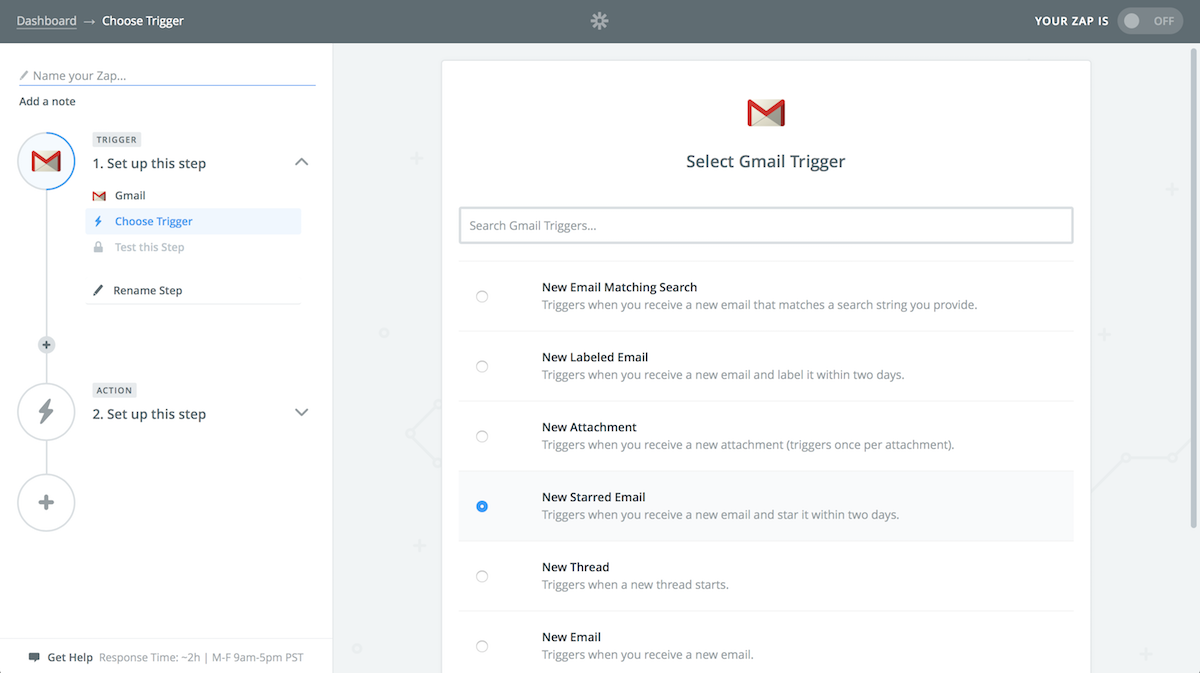Focus the Name your Zap field
The height and width of the screenshot is (673, 1200).
coord(167,75)
